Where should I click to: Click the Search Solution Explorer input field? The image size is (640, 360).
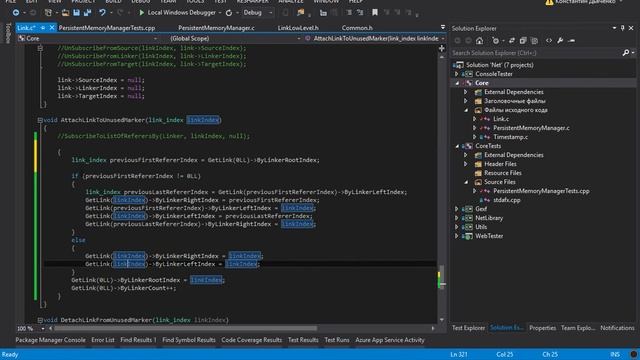pyautogui.click(x=536, y=53)
